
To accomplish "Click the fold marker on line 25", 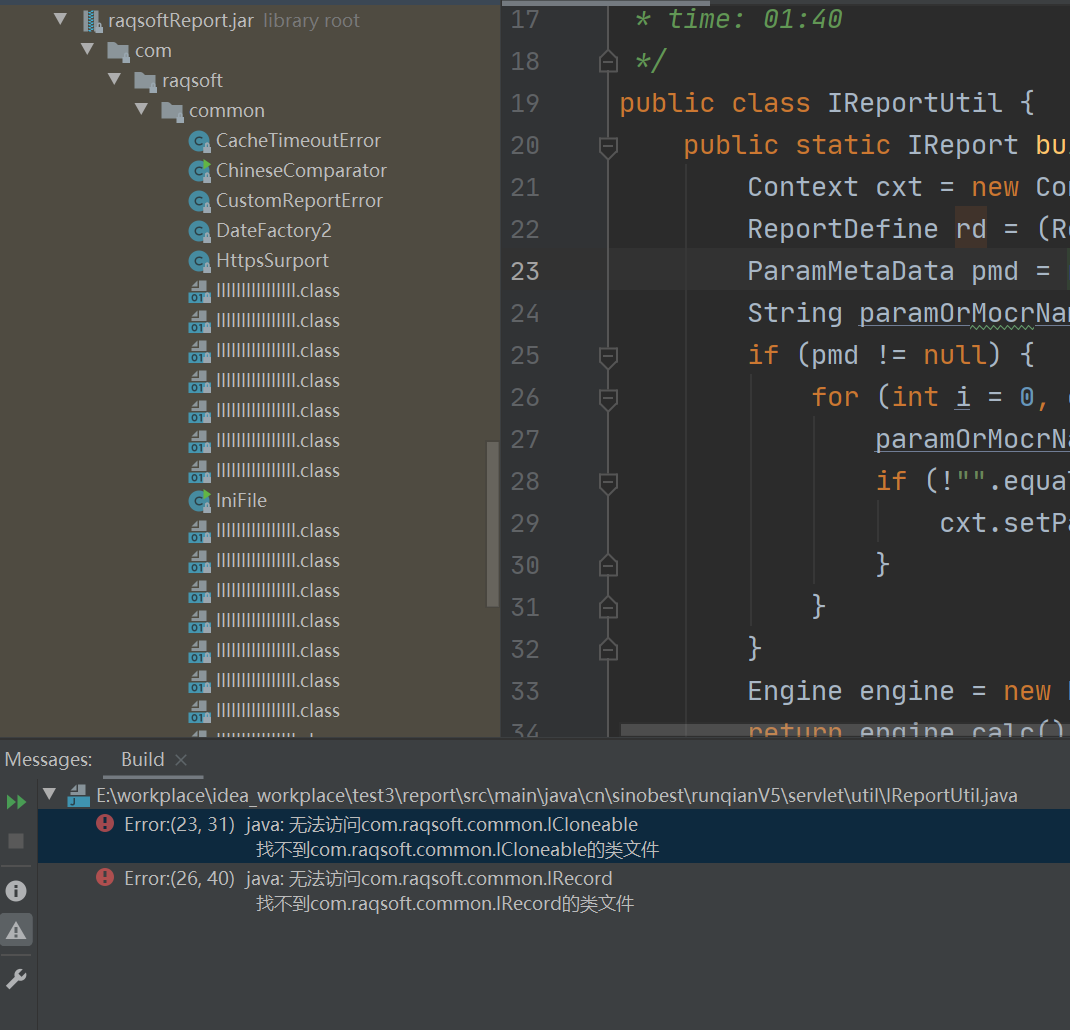I will [x=608, y=356].
